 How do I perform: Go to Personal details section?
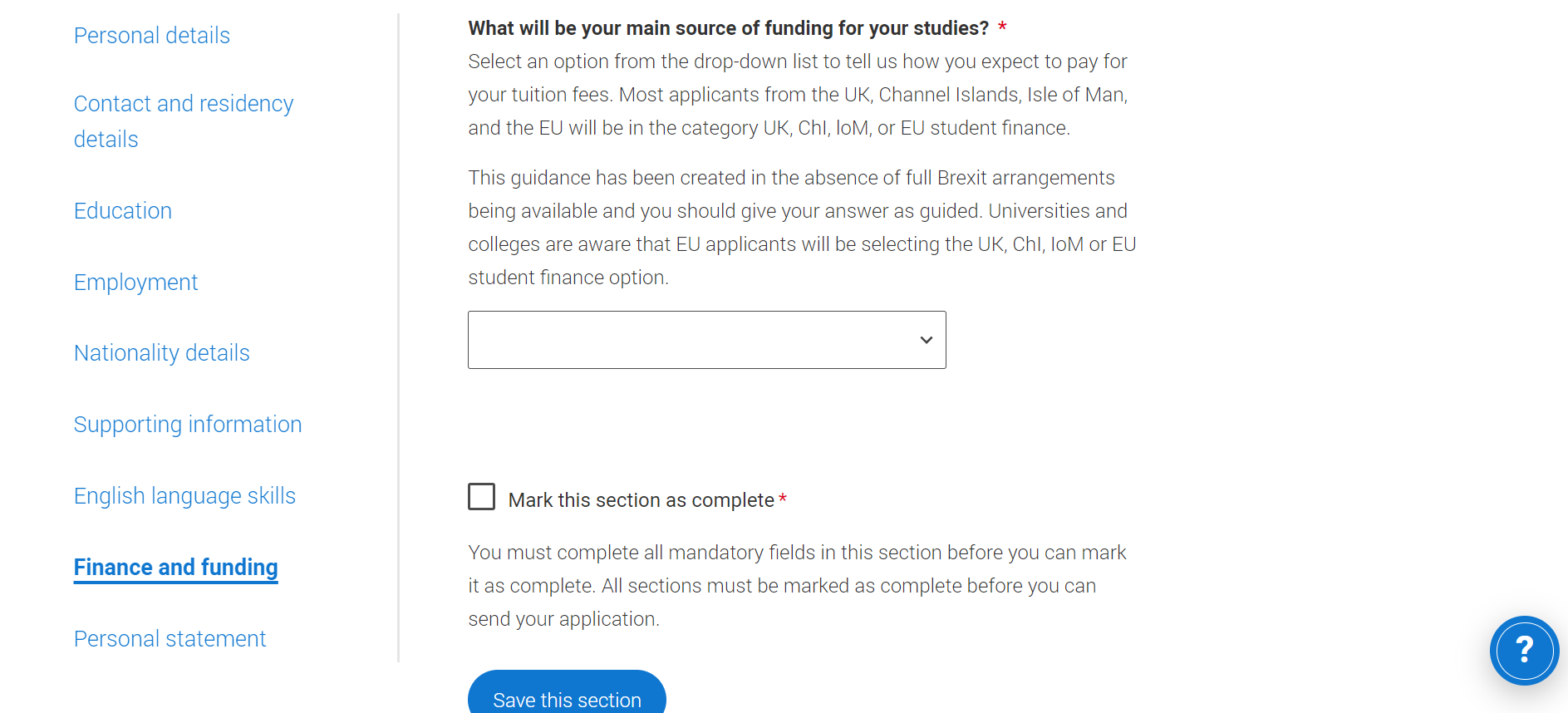click(152, 36)
